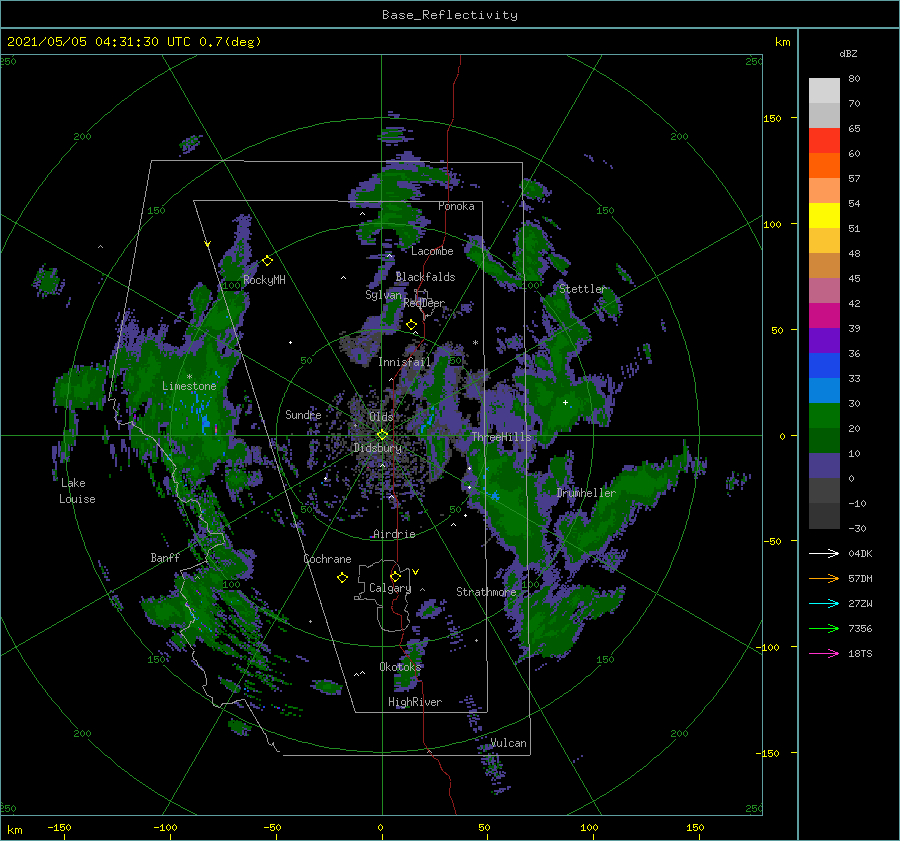The width and height of the screenshot is (900, 841).
Task: Click the yellow diamond marker below RedDeer
Action: click(411, 325)
